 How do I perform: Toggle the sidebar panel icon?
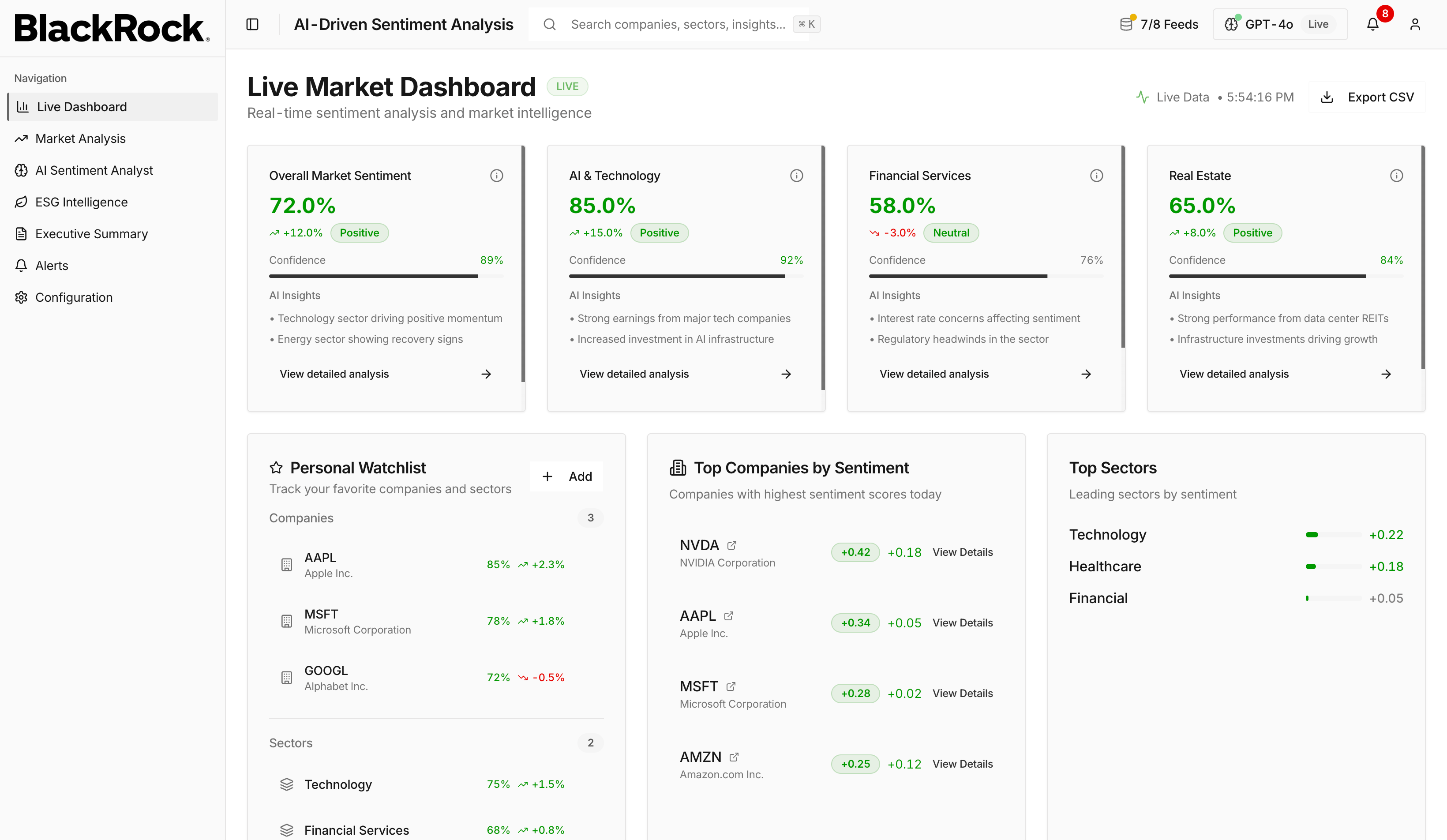tap(252, 24)
